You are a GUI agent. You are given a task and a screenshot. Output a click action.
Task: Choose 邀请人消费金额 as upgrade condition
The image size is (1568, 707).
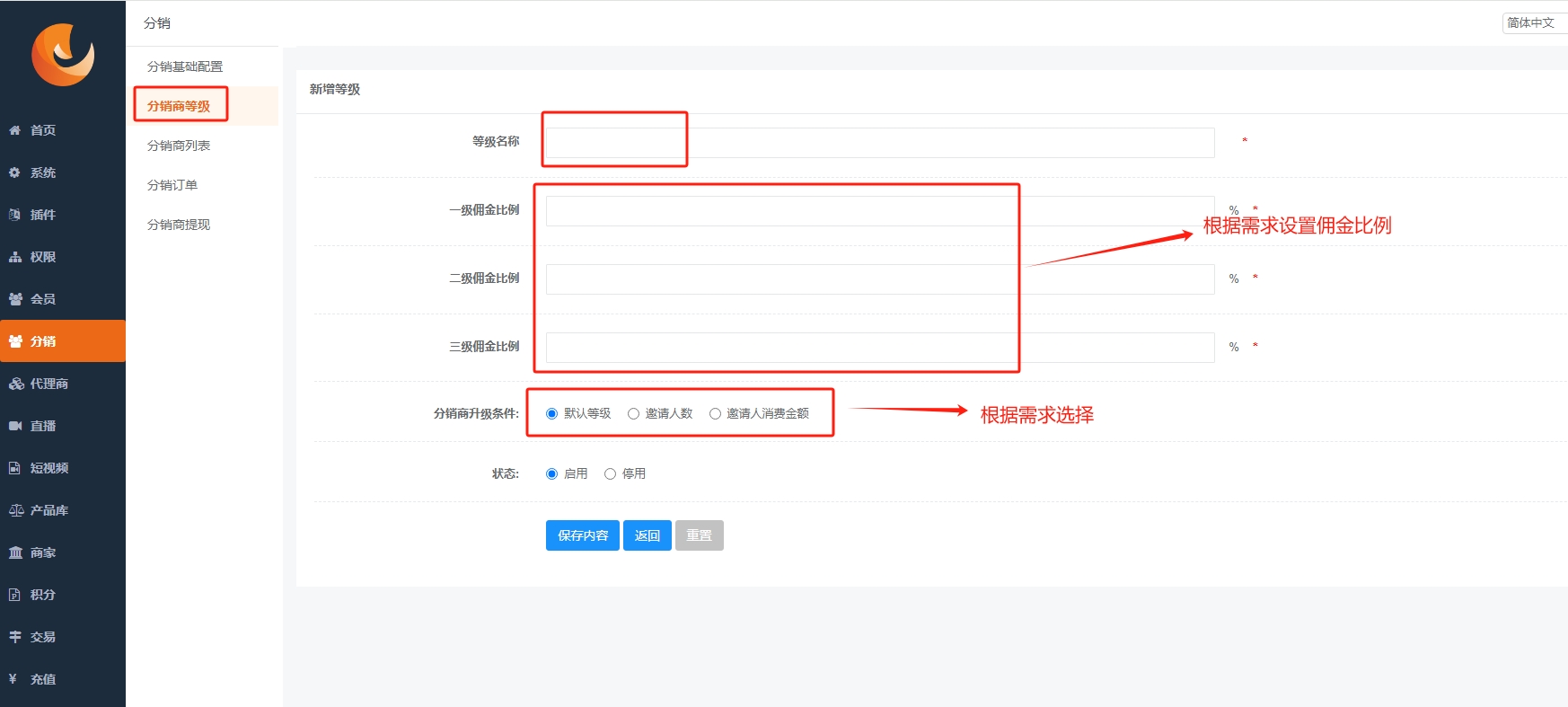pyautogui.click(x=715, y=413)
